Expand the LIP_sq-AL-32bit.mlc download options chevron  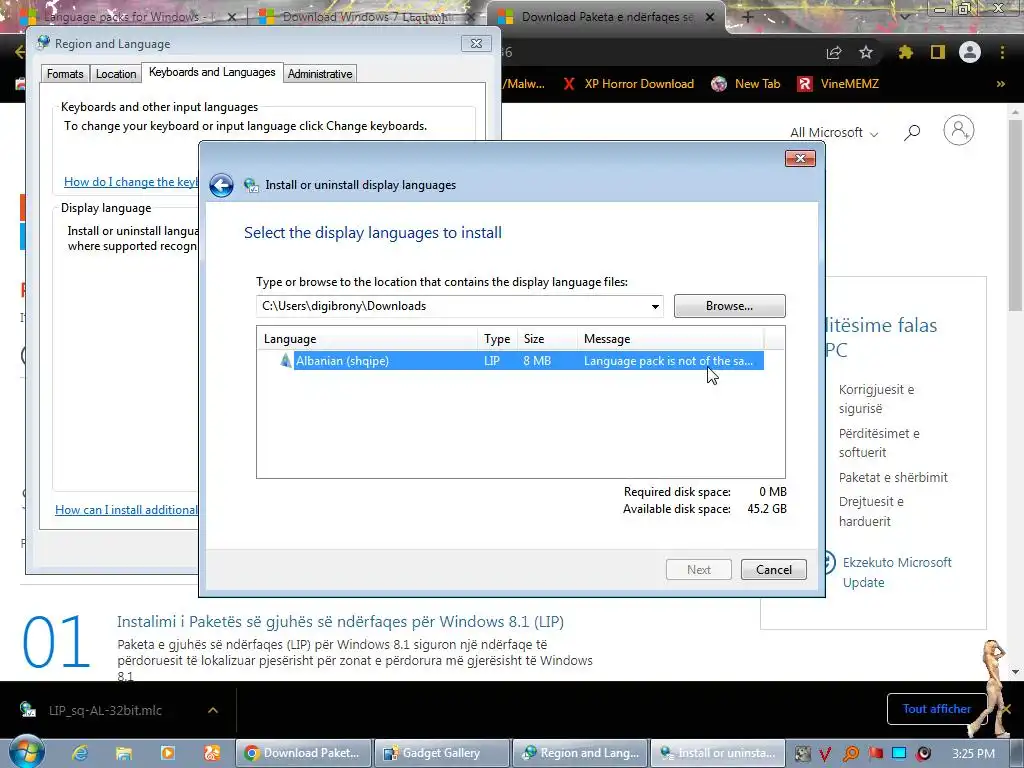(213, 710)
